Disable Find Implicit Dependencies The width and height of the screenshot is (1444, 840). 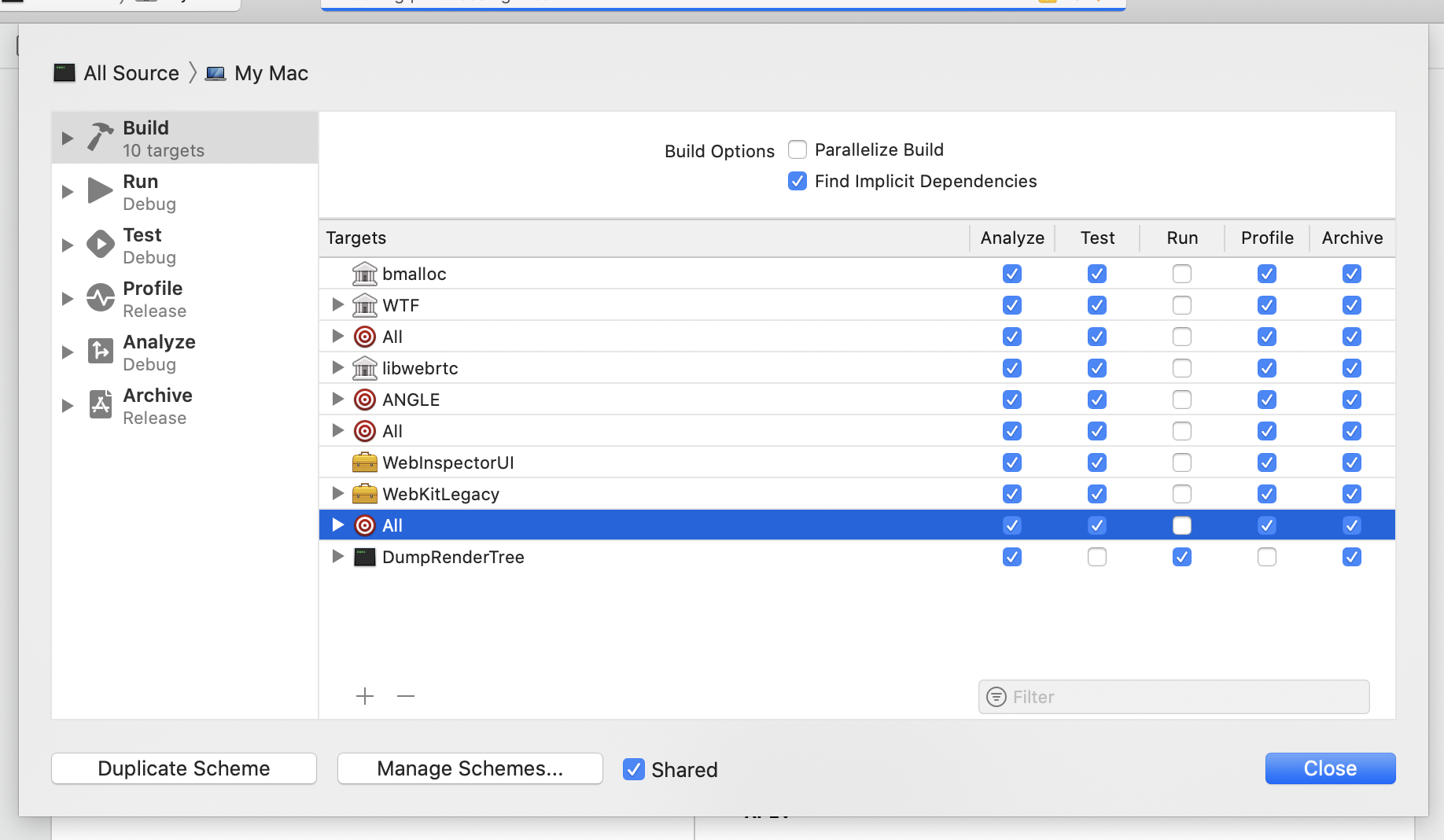[x=797, y=181]
